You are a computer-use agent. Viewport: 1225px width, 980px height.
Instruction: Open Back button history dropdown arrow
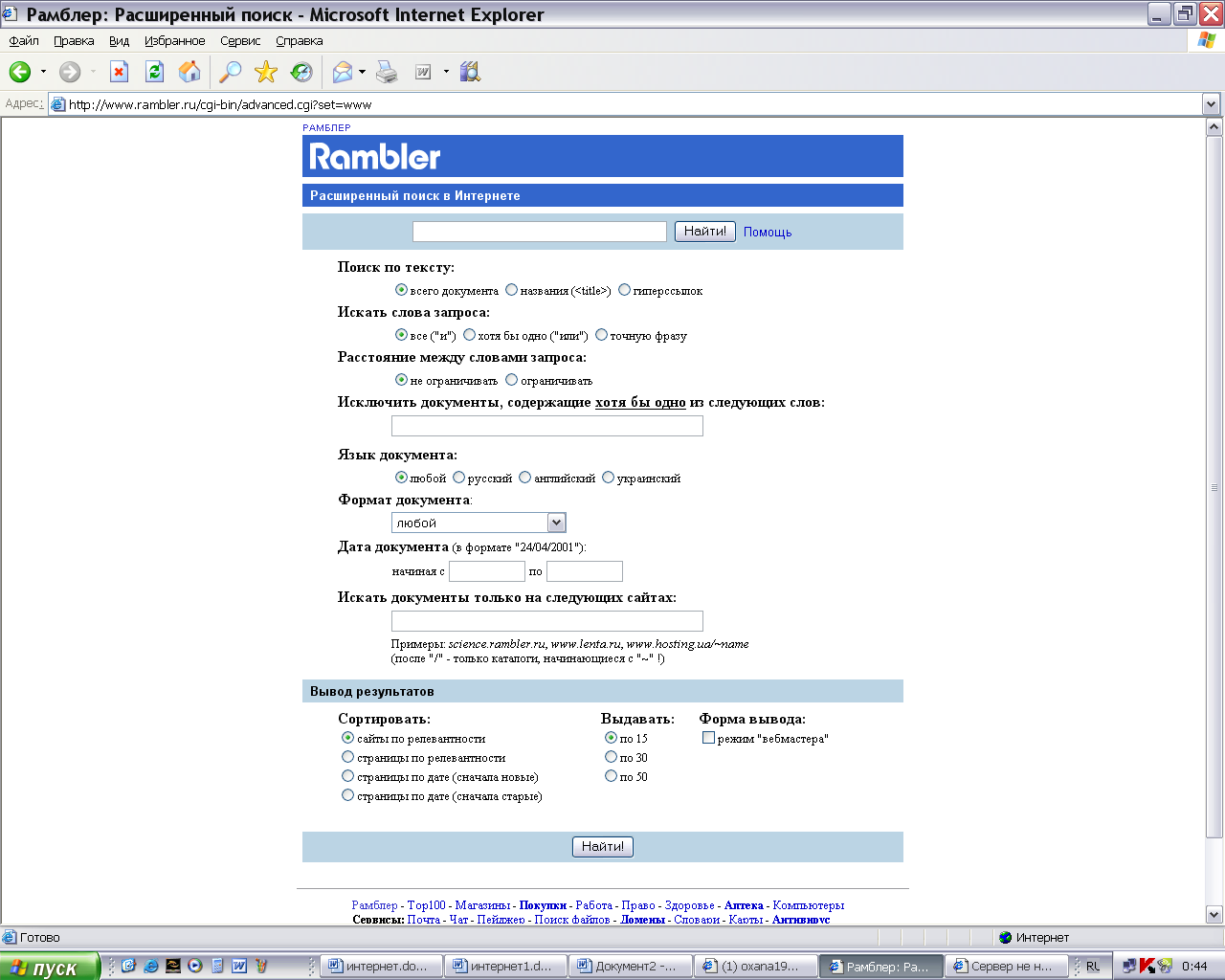click(43, 72)
